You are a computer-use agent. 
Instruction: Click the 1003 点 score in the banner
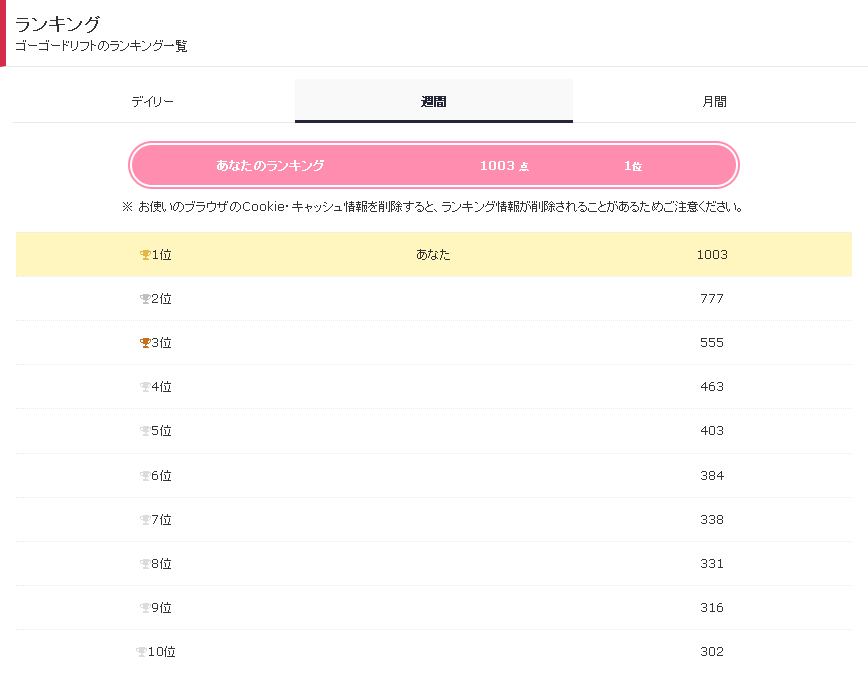click(x=503, y=166)
